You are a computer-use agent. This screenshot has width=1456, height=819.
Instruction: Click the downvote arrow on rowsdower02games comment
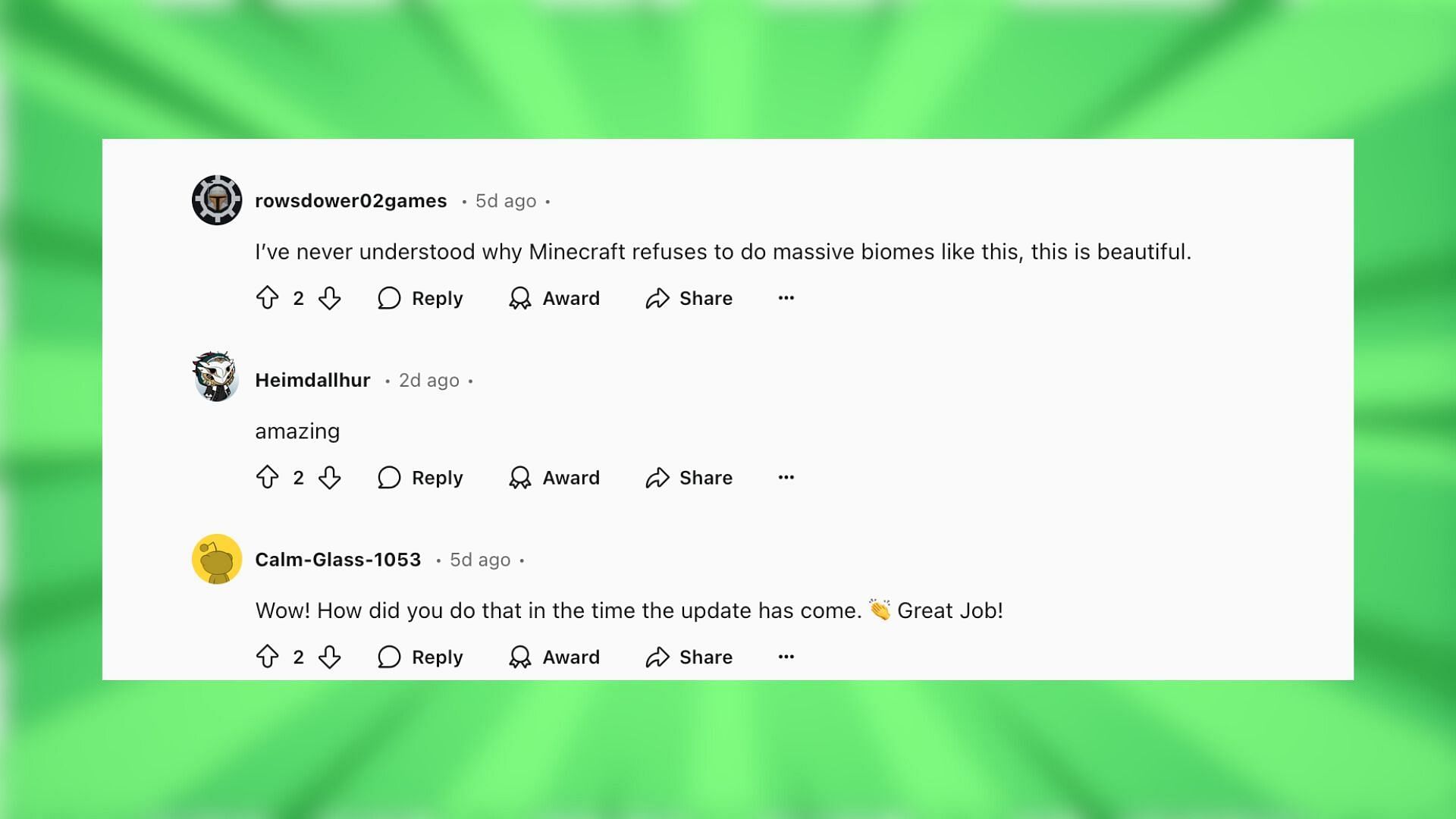[329, 298]
